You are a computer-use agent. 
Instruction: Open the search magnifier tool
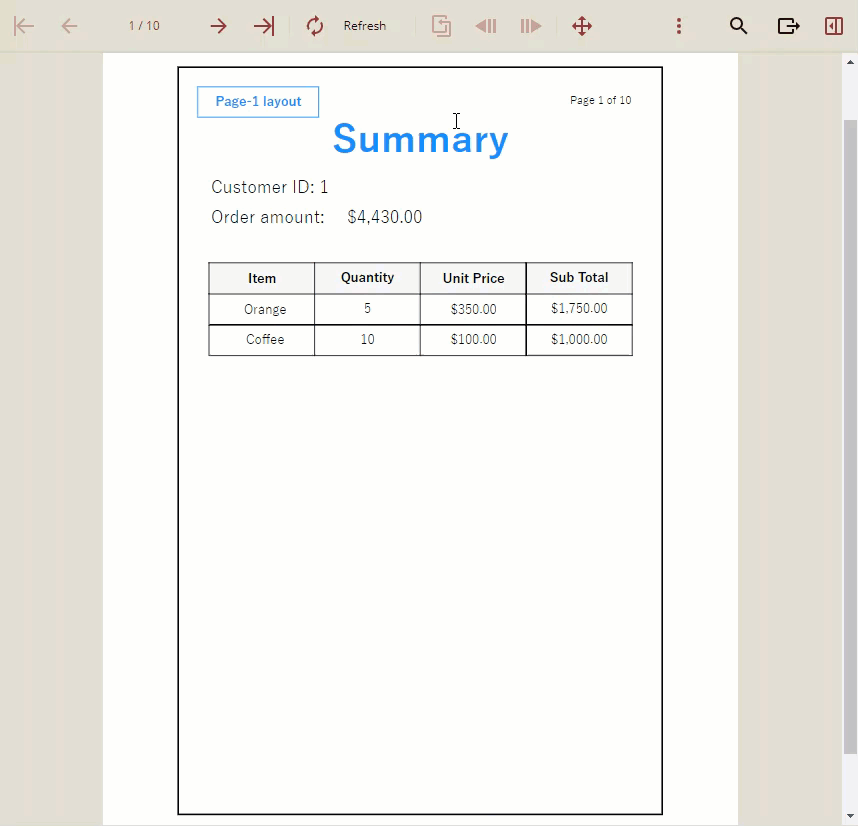coord(738,26)
